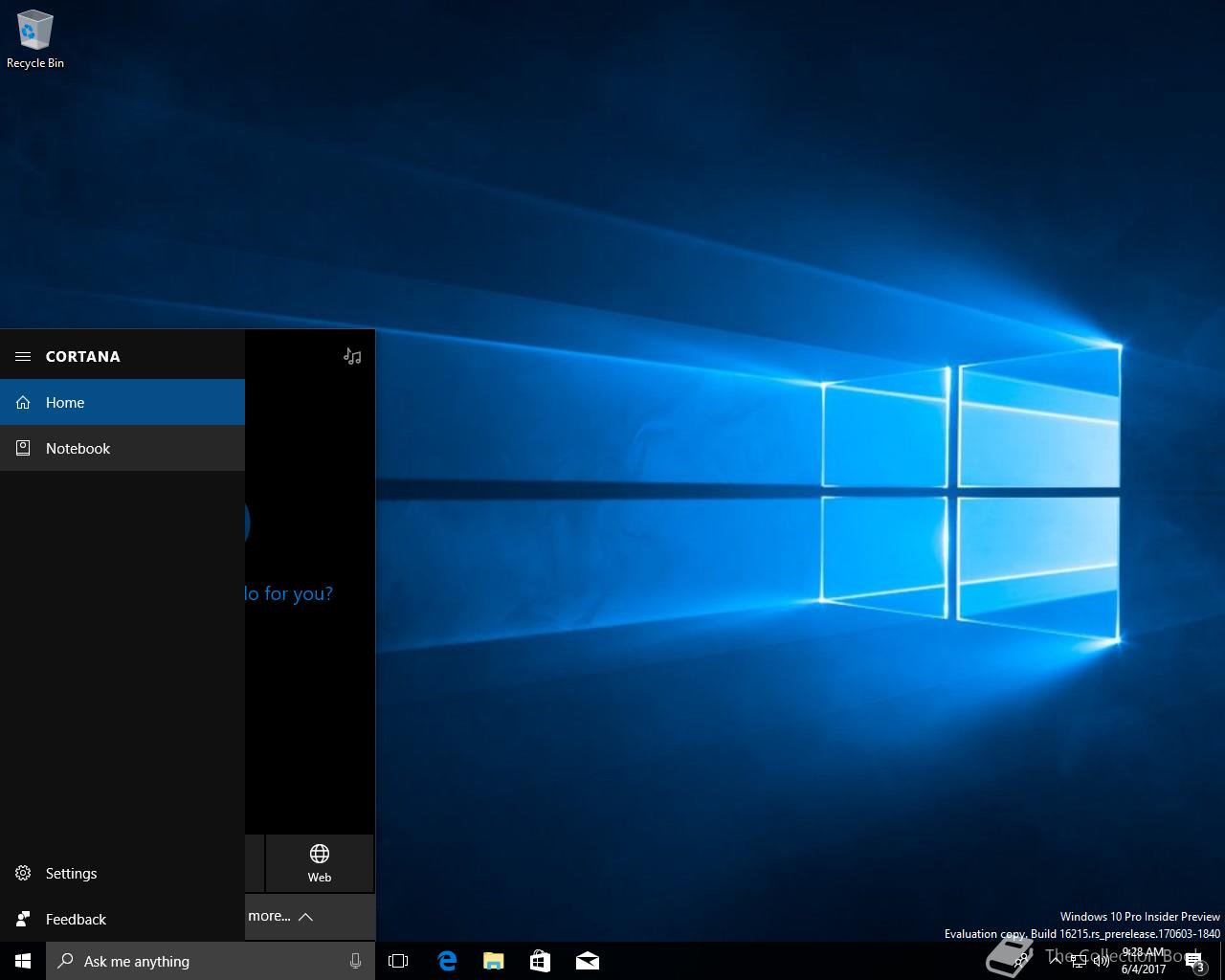1225x980 pixels.
Task: Click the search magnifier icon in the taskbar
Action: tap(65, 961)
